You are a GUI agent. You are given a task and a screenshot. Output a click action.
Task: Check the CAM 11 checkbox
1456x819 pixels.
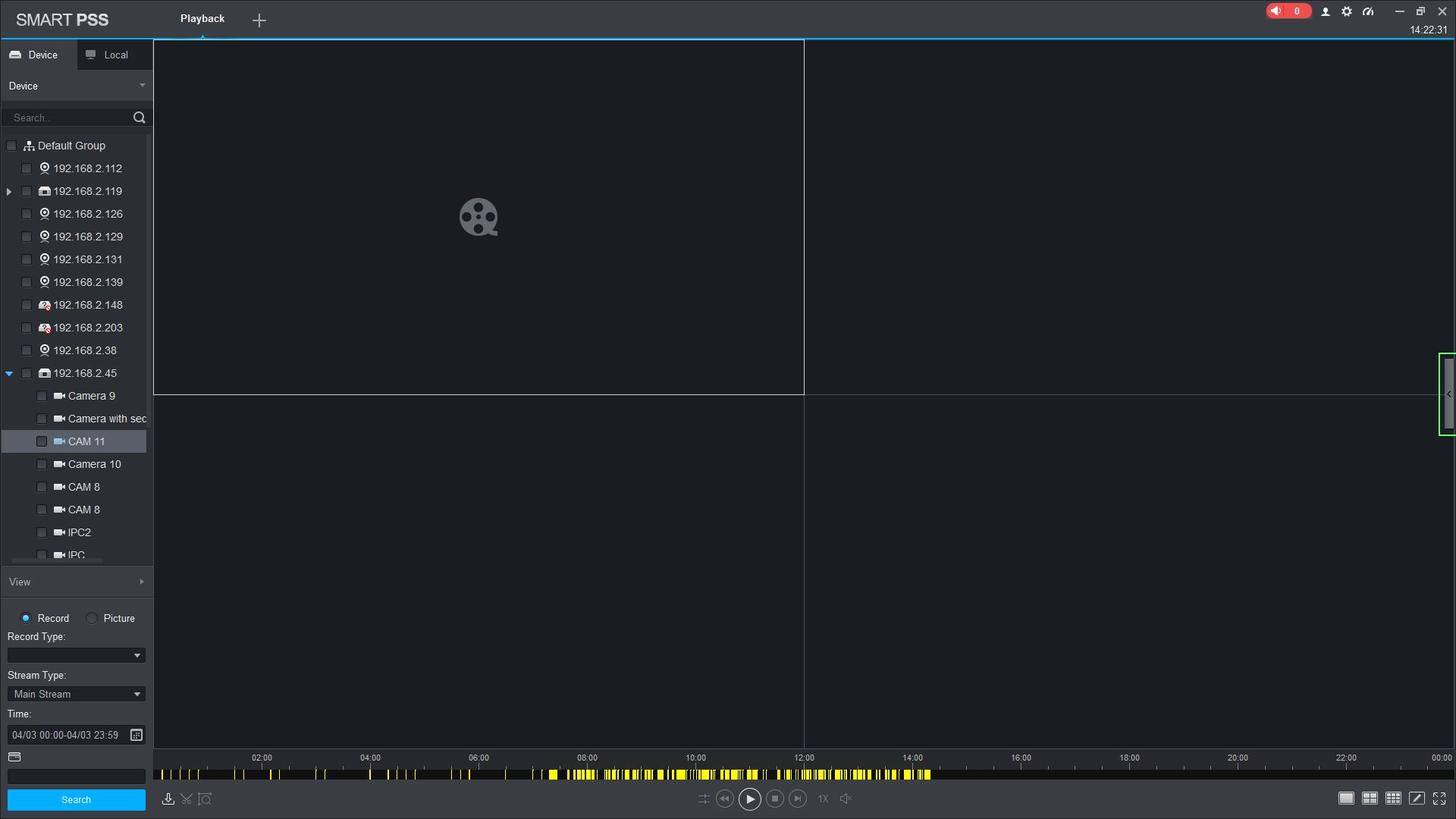42,441
